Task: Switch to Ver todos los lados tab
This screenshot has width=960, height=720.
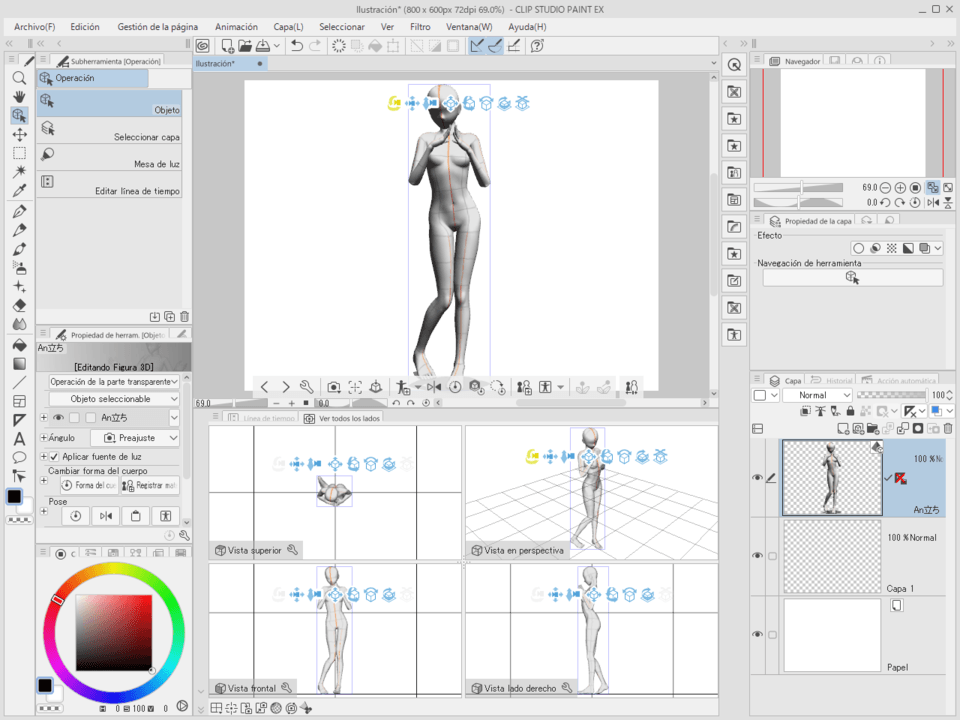Action: [342, 418]
